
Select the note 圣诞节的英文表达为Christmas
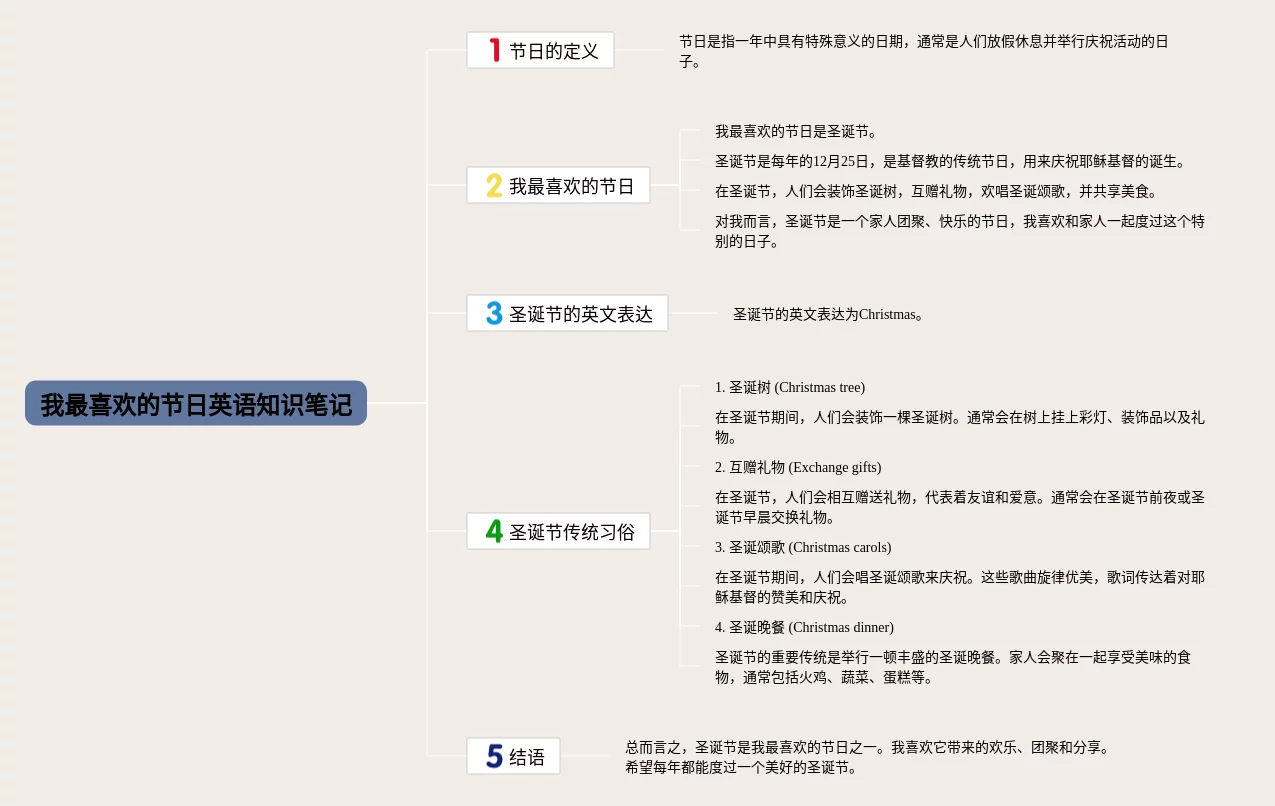(827, 314)
